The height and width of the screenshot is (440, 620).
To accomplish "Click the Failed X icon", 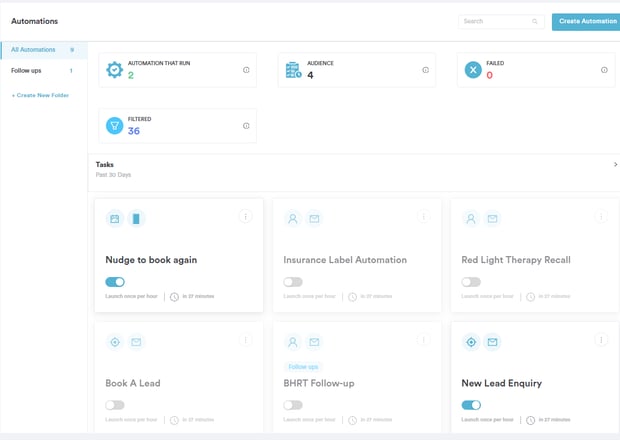I will [x=472, y=70].
